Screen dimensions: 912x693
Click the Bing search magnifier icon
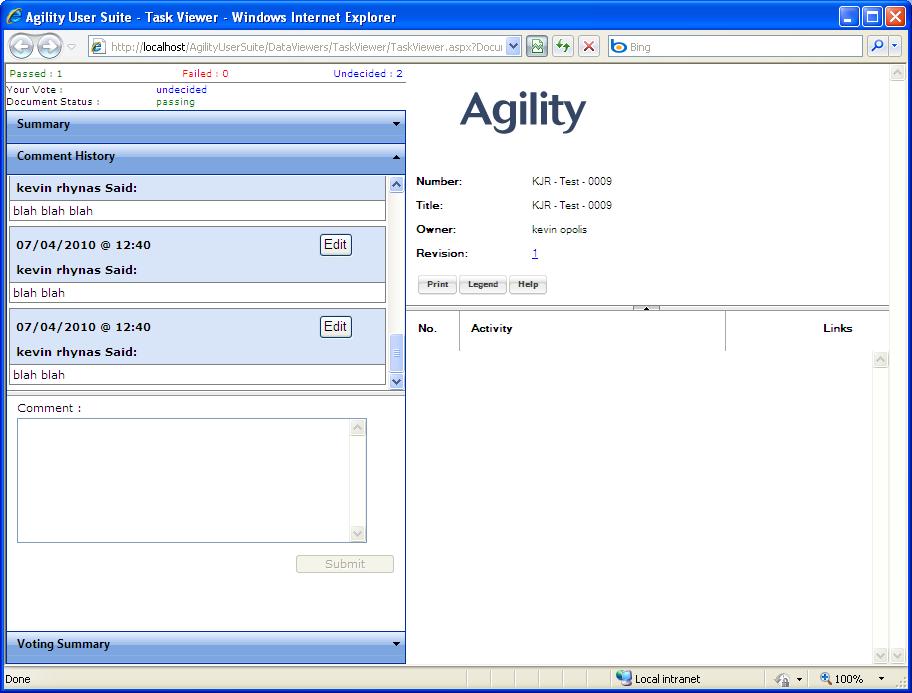pyautogui.click(x=877, y=46)
